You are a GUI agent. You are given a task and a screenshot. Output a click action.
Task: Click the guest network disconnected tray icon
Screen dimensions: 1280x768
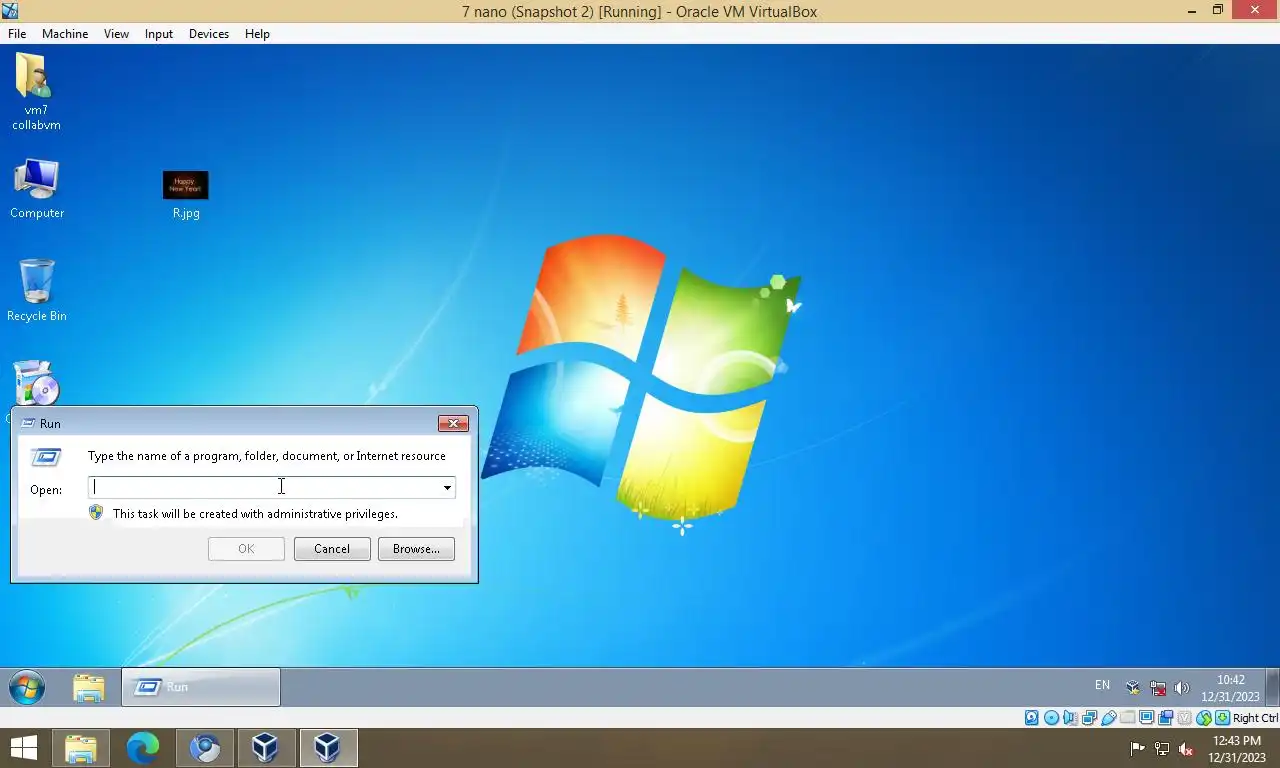coord(1158,688)
